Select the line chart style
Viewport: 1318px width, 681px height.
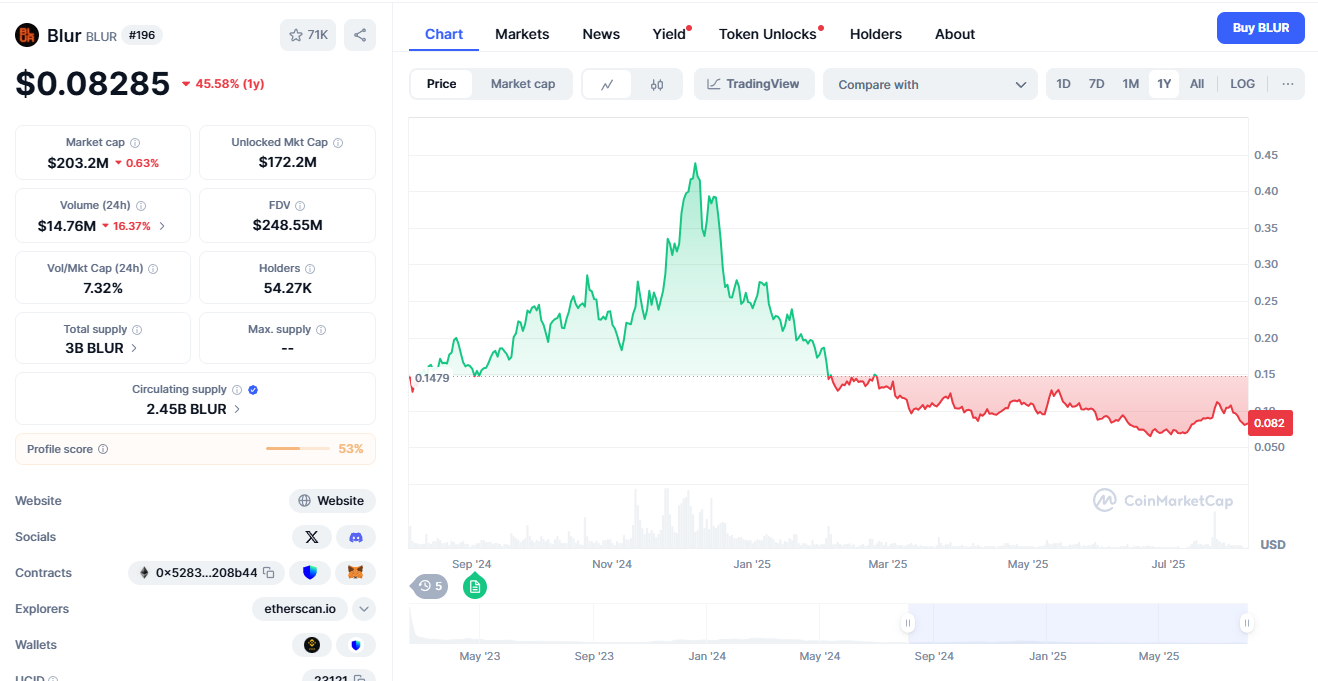click(607, 85)
